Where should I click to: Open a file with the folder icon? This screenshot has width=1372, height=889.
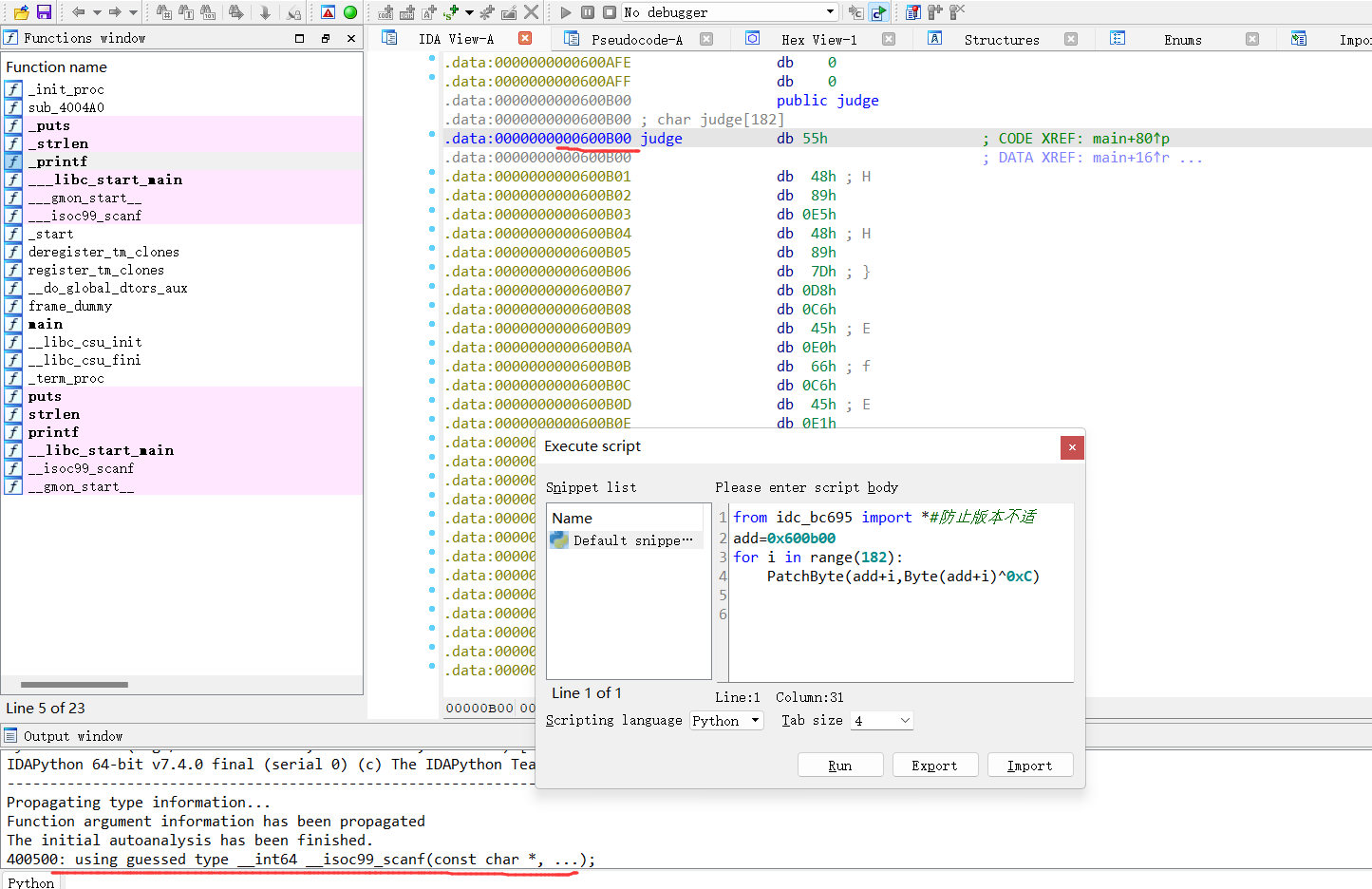pos(21,12)
